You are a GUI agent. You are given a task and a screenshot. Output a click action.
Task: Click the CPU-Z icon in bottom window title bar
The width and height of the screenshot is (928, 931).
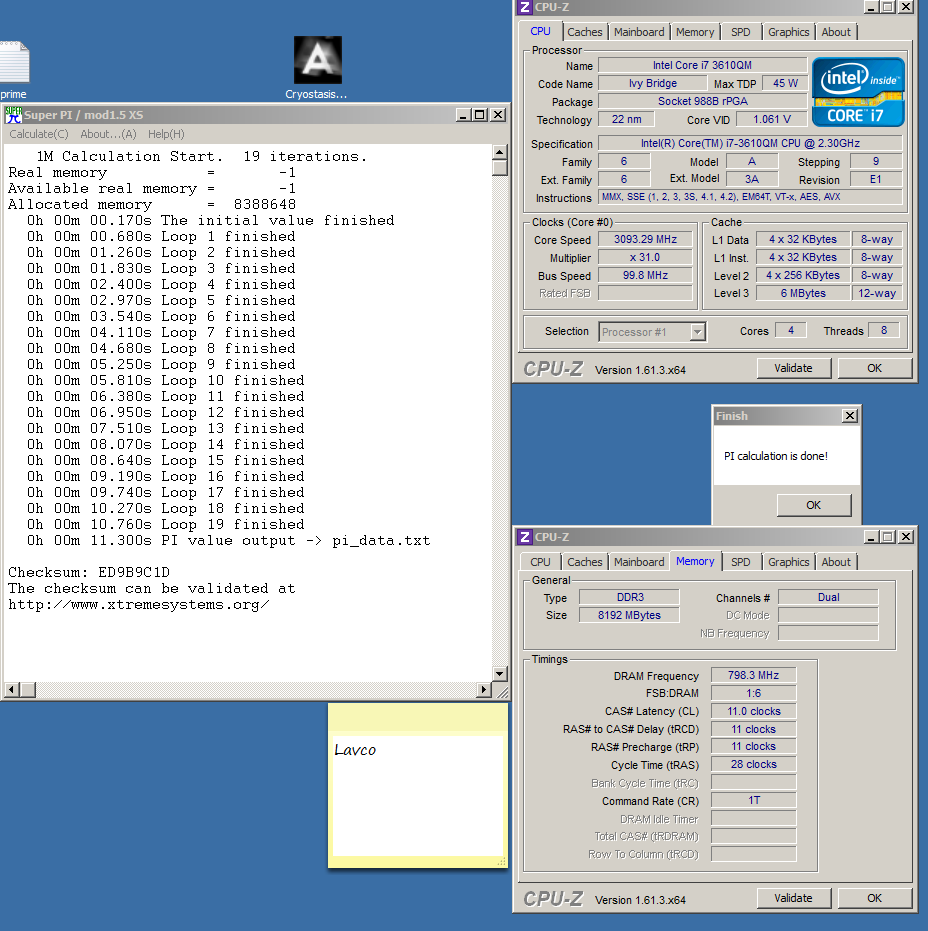click(524, 537)
